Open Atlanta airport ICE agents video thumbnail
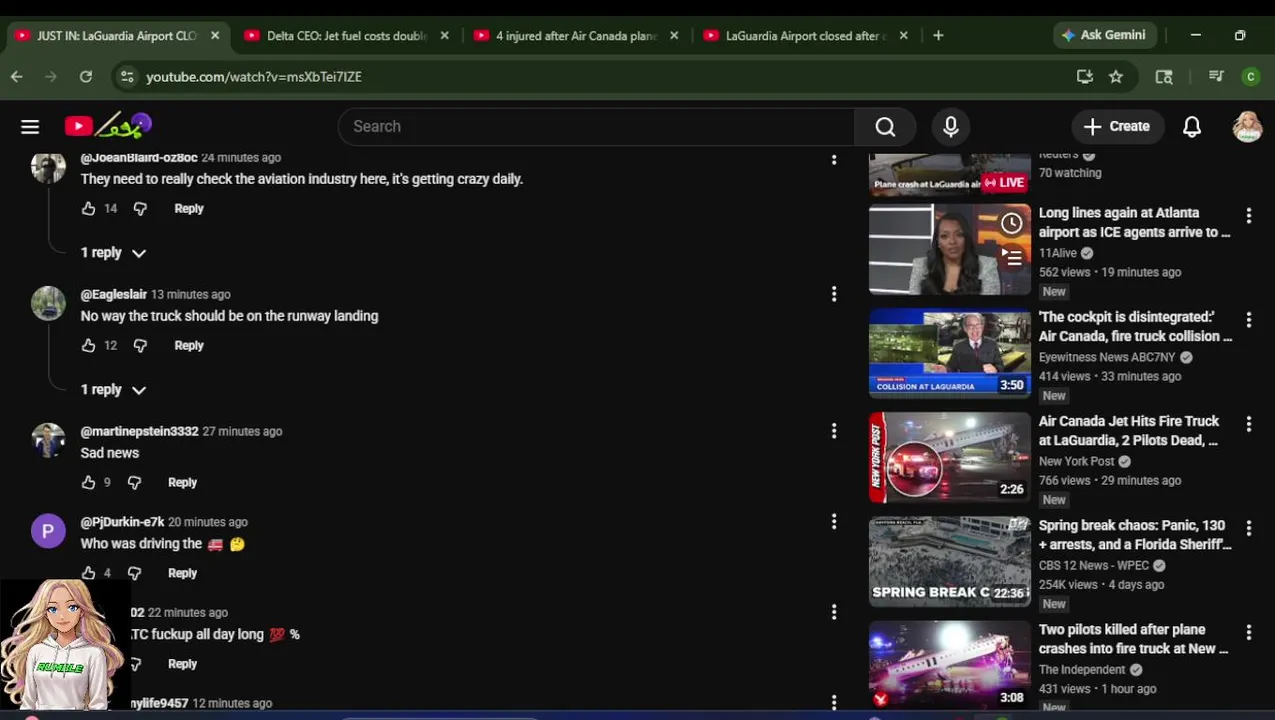This screenshot has width=1275, height=720. tap(949, 250)
